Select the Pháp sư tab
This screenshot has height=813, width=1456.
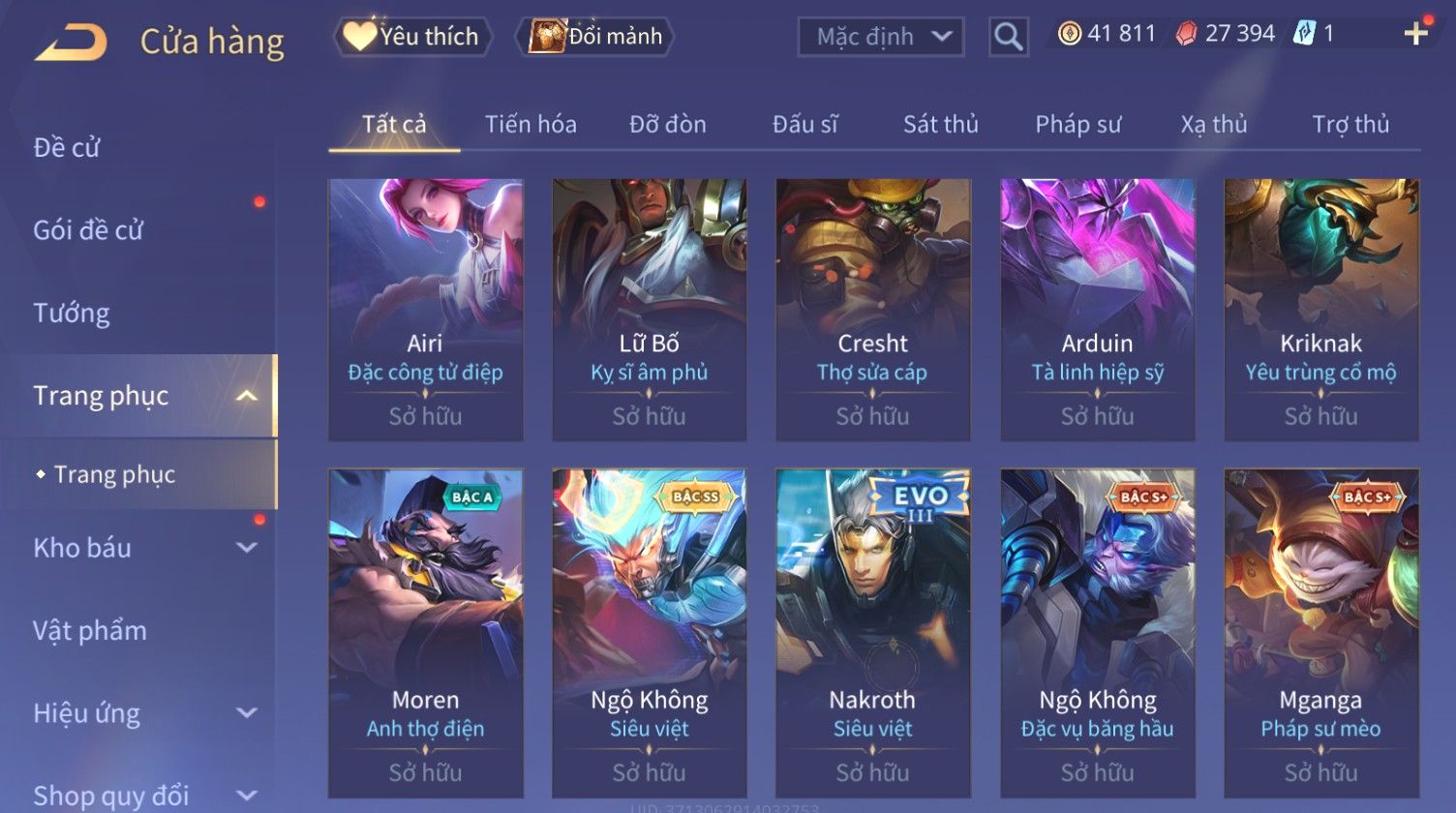pyautogui.click(x=1078, y=125)
